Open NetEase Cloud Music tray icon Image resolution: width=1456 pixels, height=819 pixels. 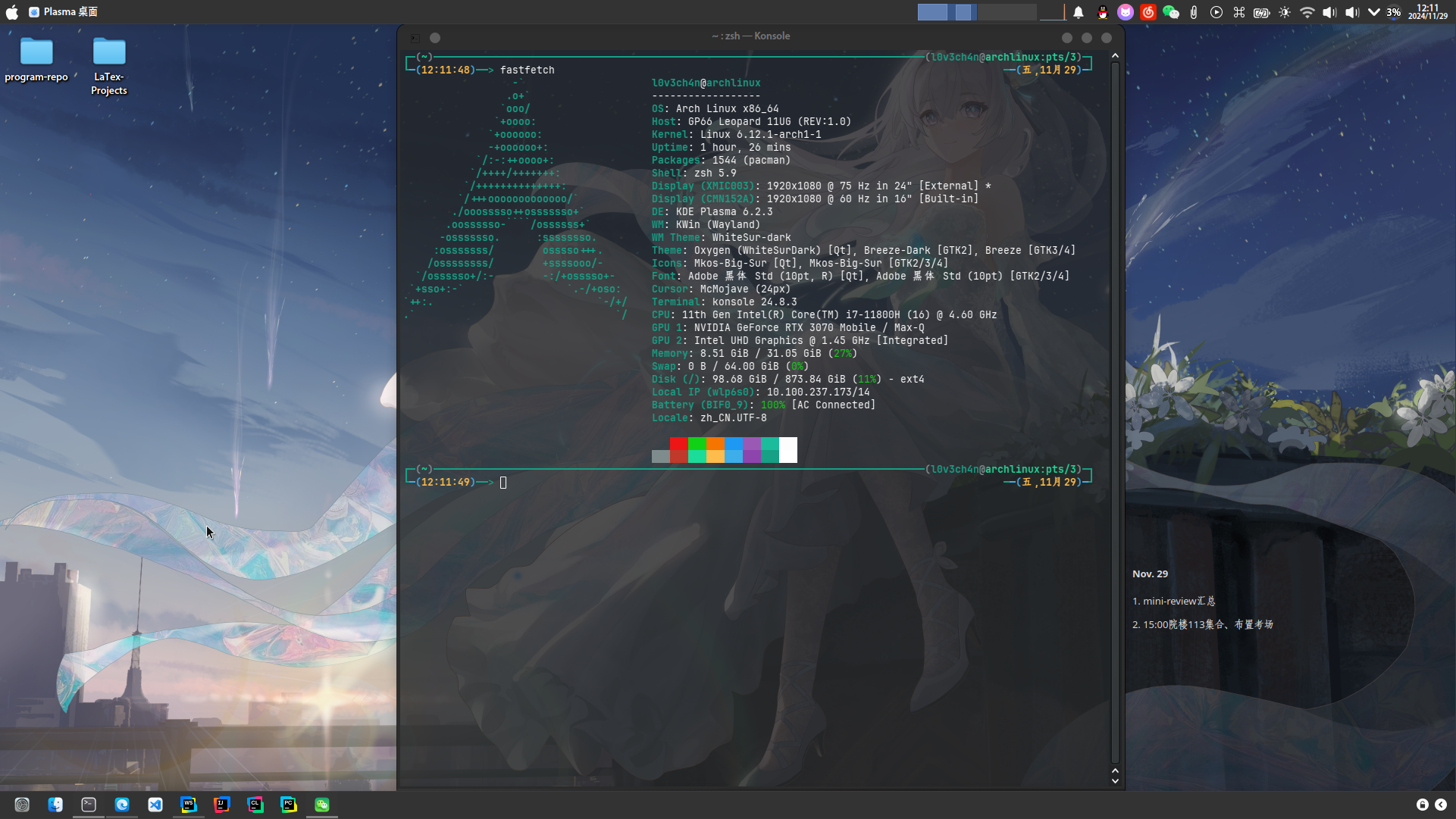pos(1148,12)
